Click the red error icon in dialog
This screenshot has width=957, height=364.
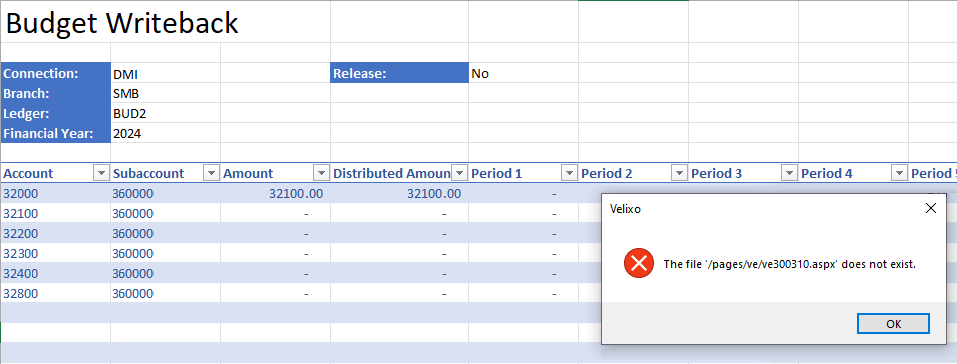coord(638,263)
